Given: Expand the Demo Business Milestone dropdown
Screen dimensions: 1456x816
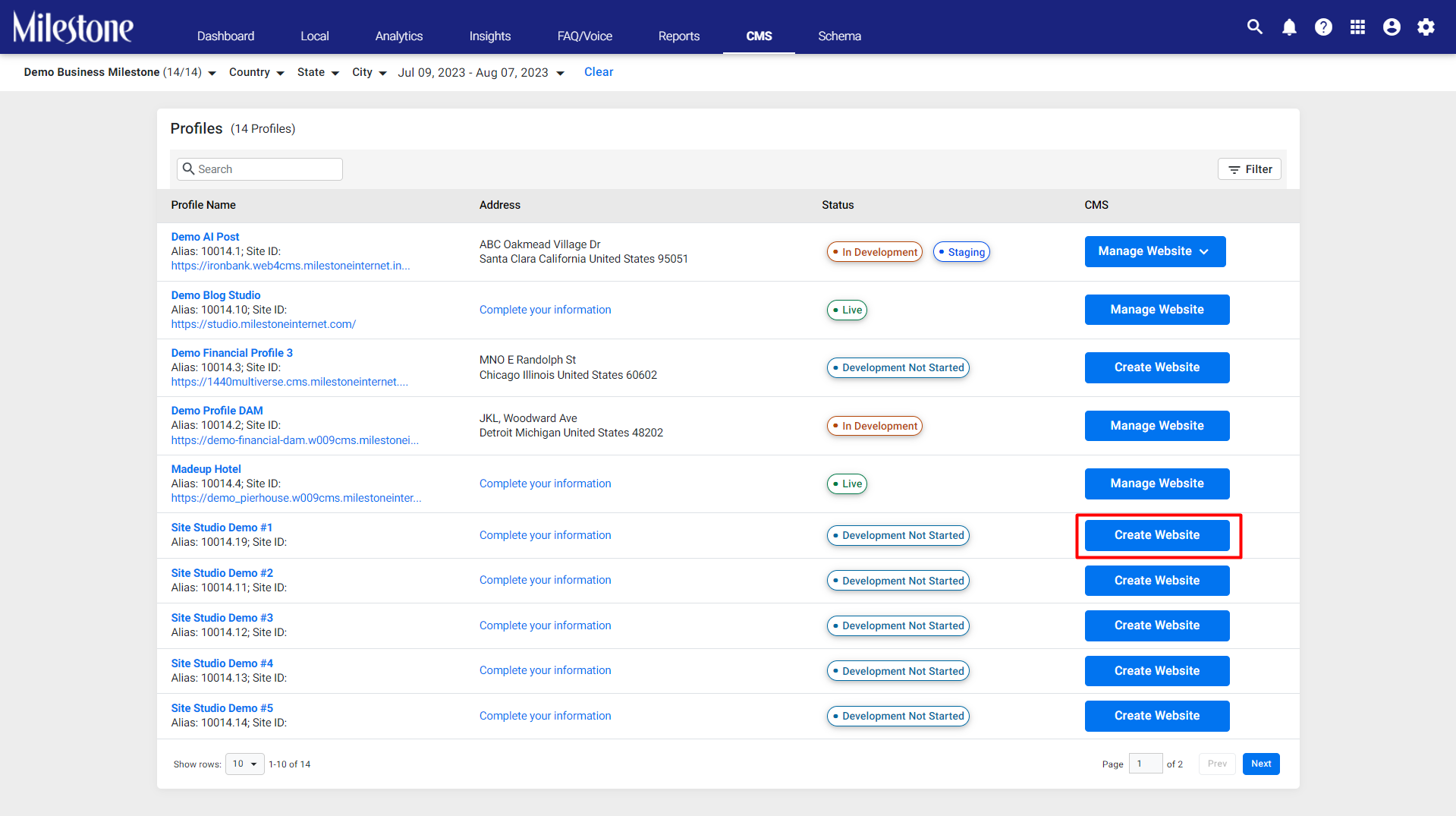Looking at the screenshot, I should (120, 72).
